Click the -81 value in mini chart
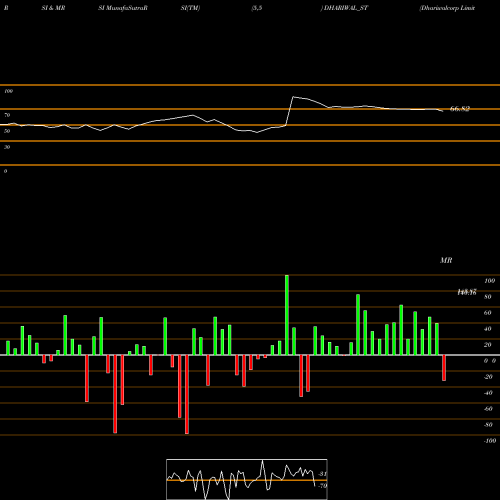Screen dimensions: 500x500 323,474
